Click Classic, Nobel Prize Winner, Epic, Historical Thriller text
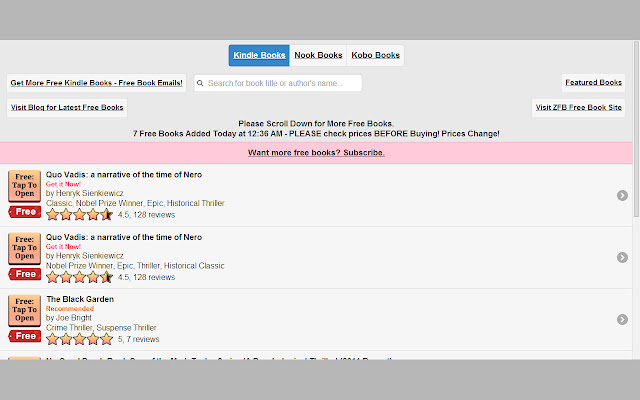Screen dimensions: 640x400 point(135,203)
